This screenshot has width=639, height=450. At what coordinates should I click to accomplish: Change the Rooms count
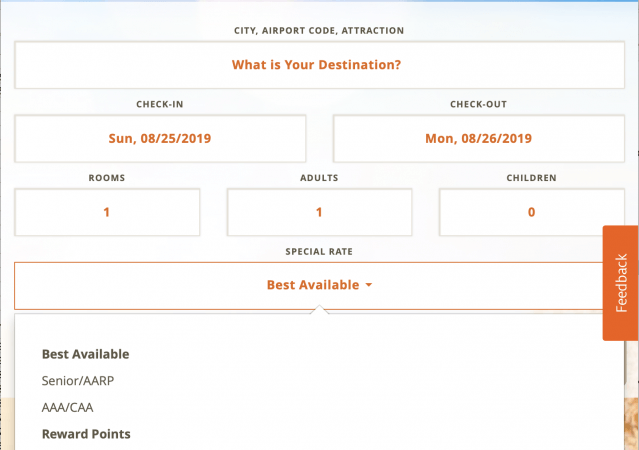[x=107, y=212]
